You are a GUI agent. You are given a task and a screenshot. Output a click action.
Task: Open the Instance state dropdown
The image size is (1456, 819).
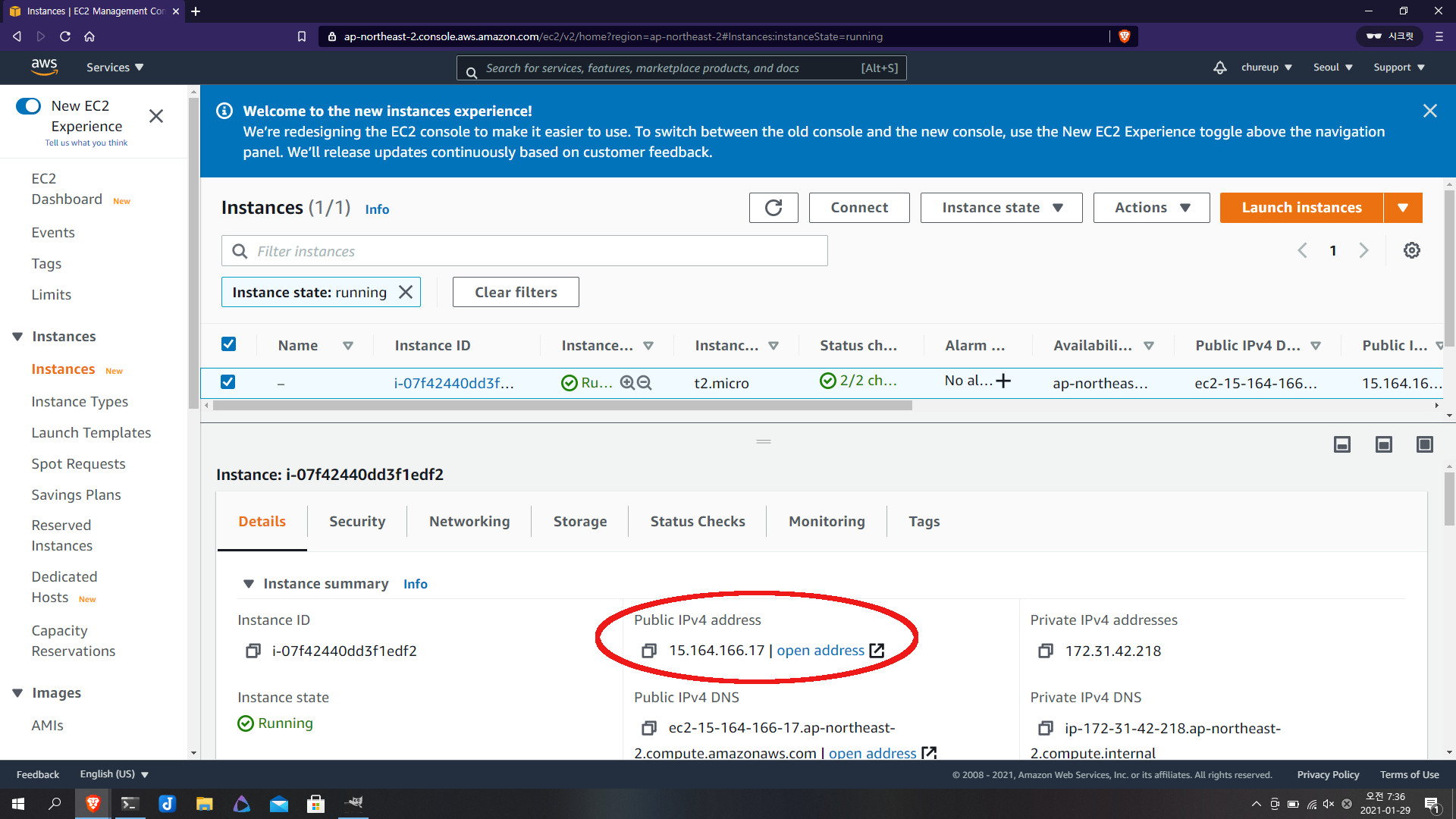click(1001, 208)
